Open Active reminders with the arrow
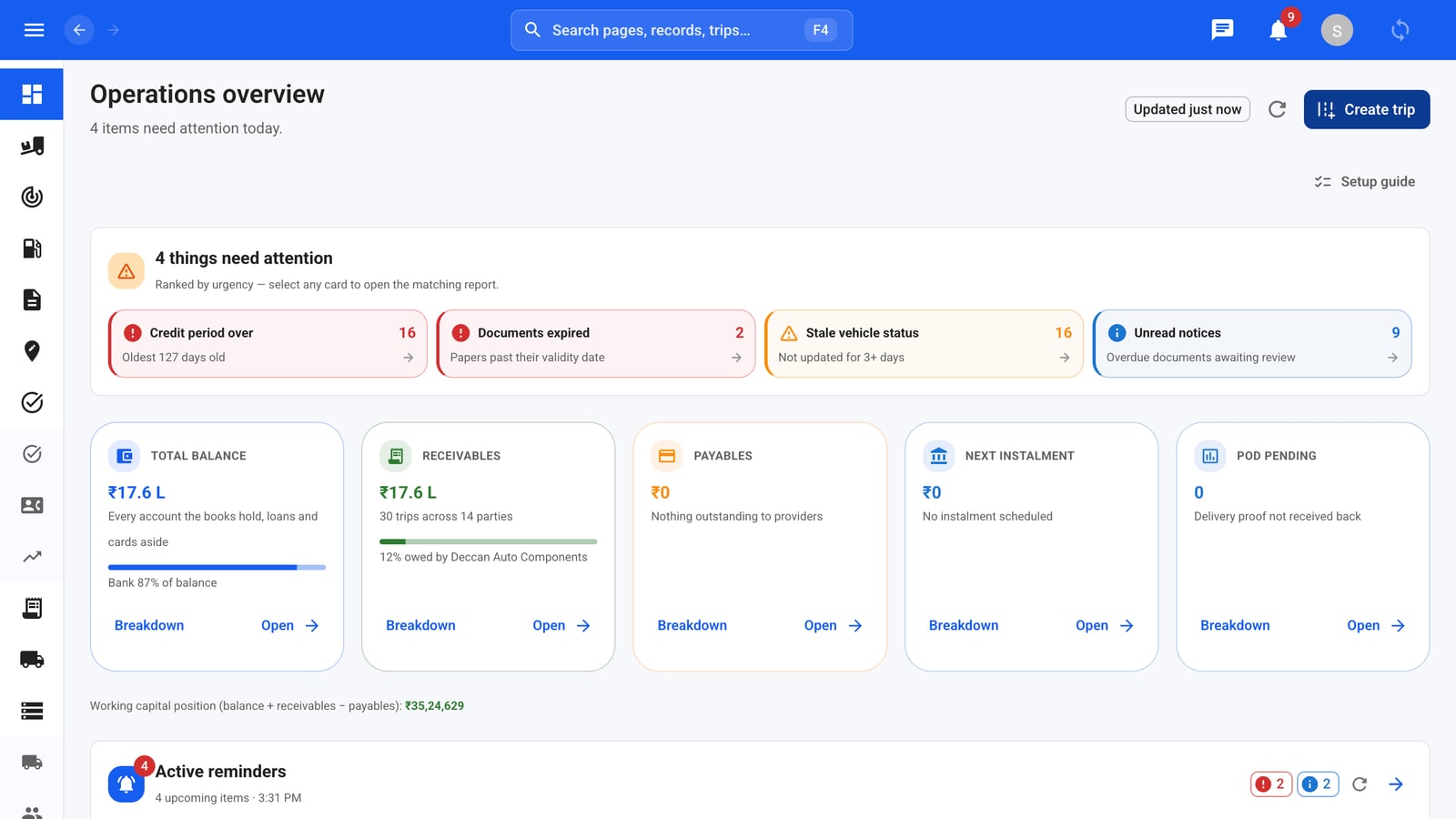 pyautogui.click(x=1396, y=784)
